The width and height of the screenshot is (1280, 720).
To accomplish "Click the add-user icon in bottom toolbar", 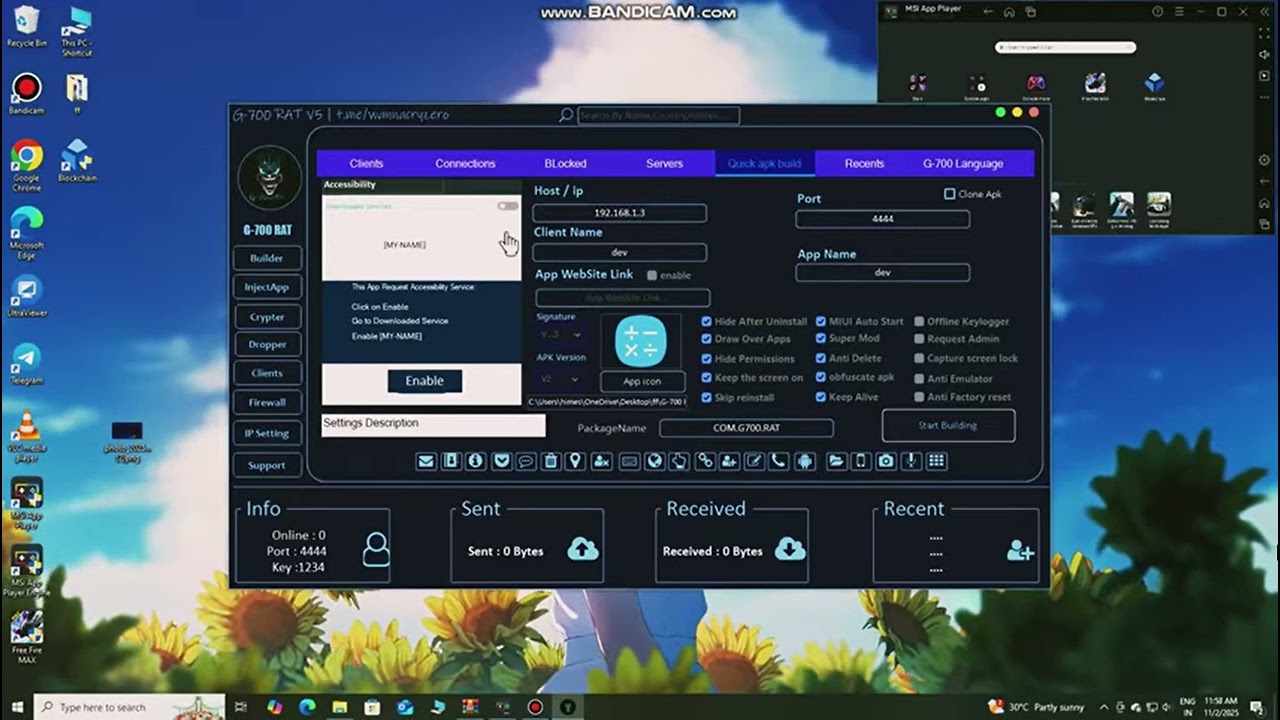I will (x=729, y=461).
